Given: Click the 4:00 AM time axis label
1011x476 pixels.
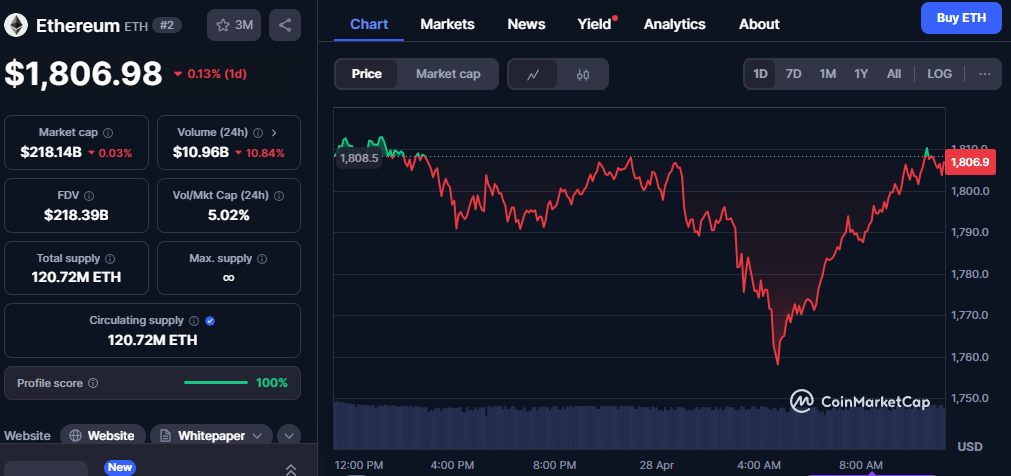Looking at the screenshot, I should coord(760,465).
